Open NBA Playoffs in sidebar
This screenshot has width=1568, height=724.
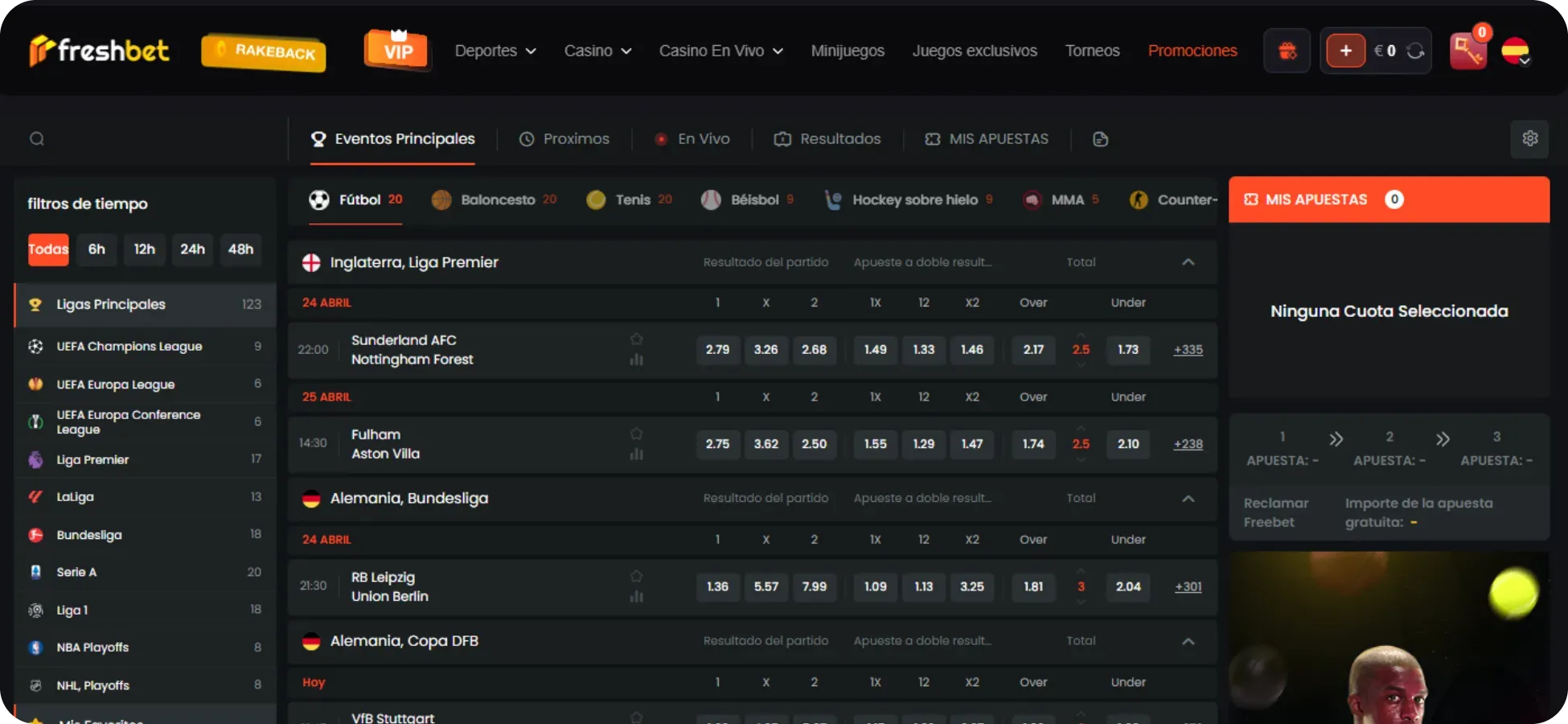tap(146, 647)
